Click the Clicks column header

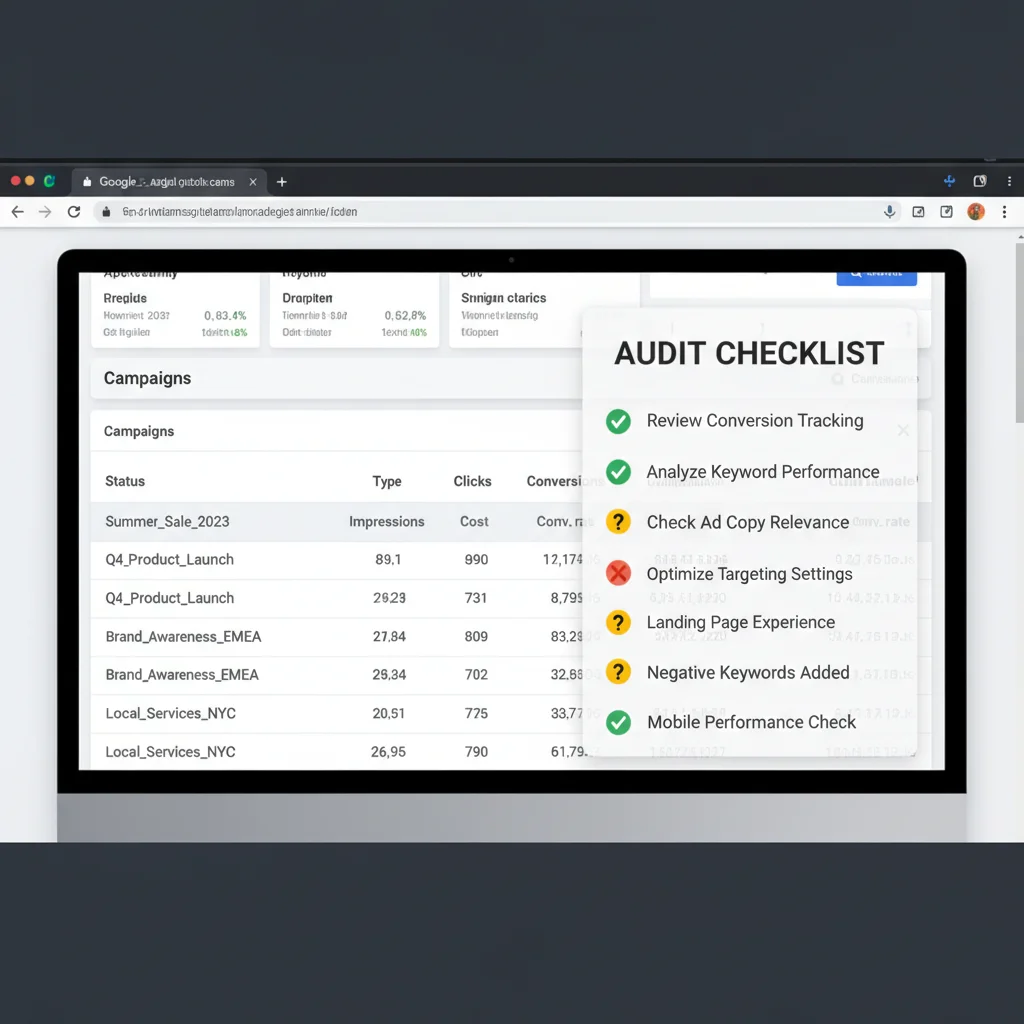coord(472,481)
